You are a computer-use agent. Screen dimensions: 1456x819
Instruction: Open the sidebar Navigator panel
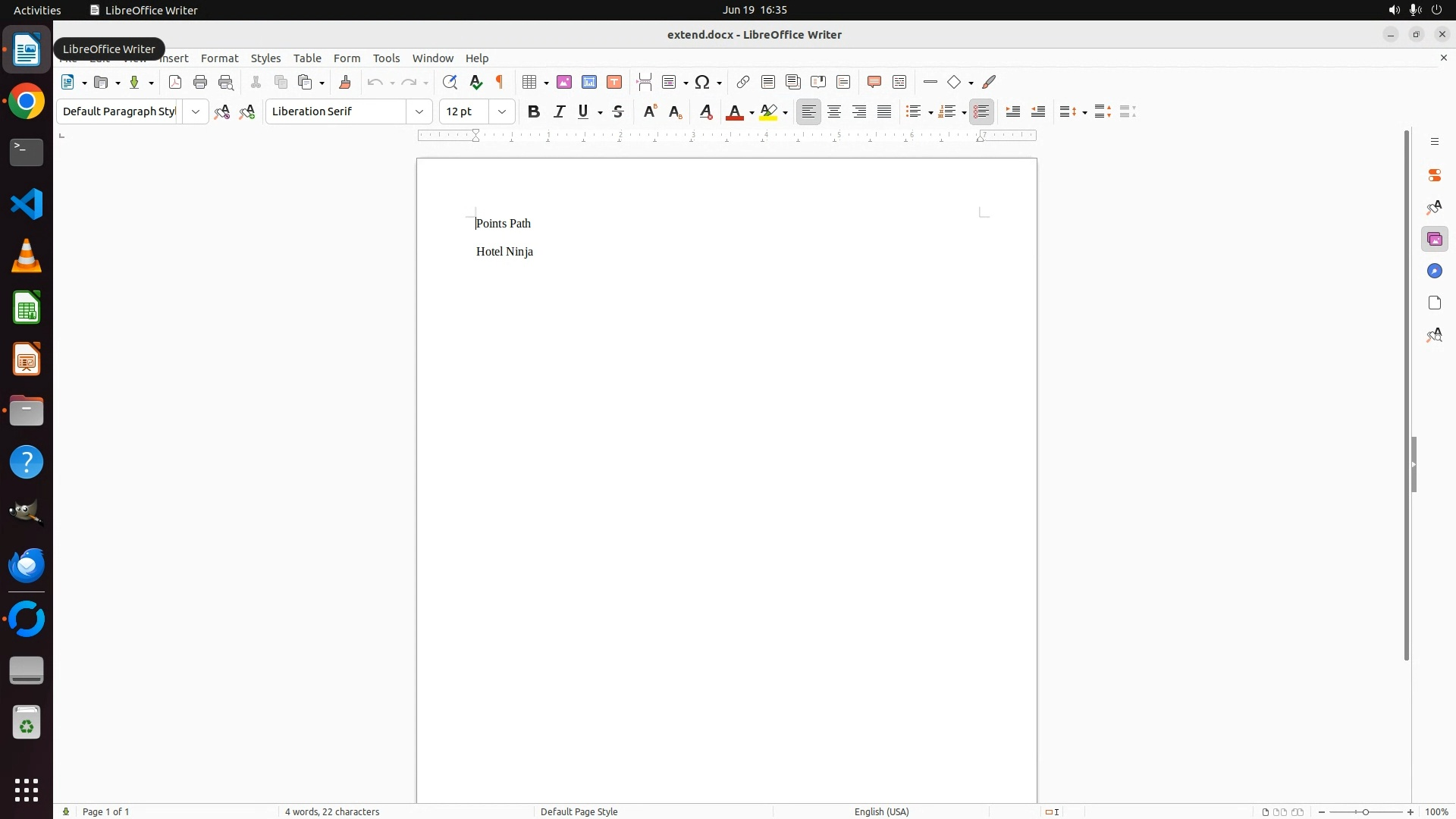click(x=1434, y=271)
